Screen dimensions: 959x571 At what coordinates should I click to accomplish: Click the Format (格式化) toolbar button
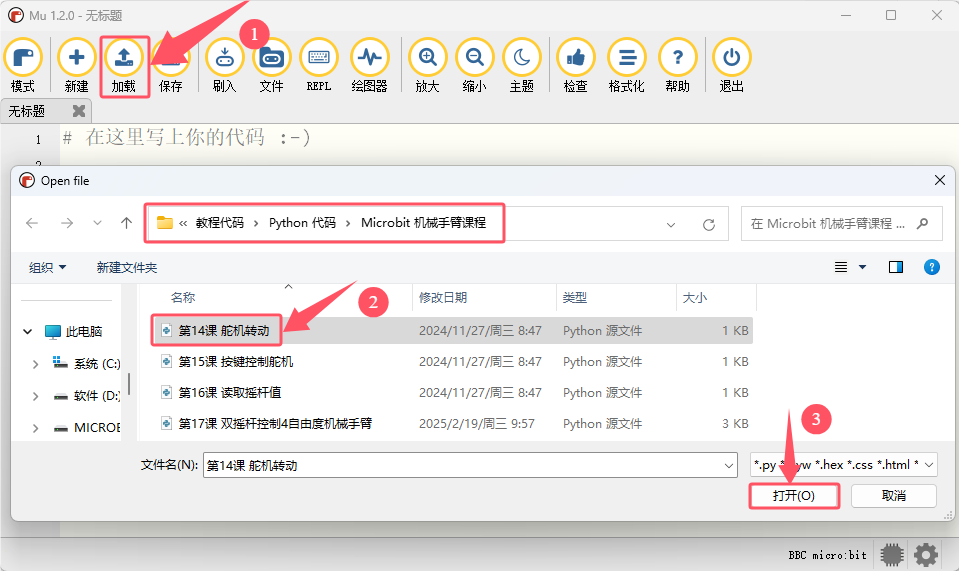[626, 65]
